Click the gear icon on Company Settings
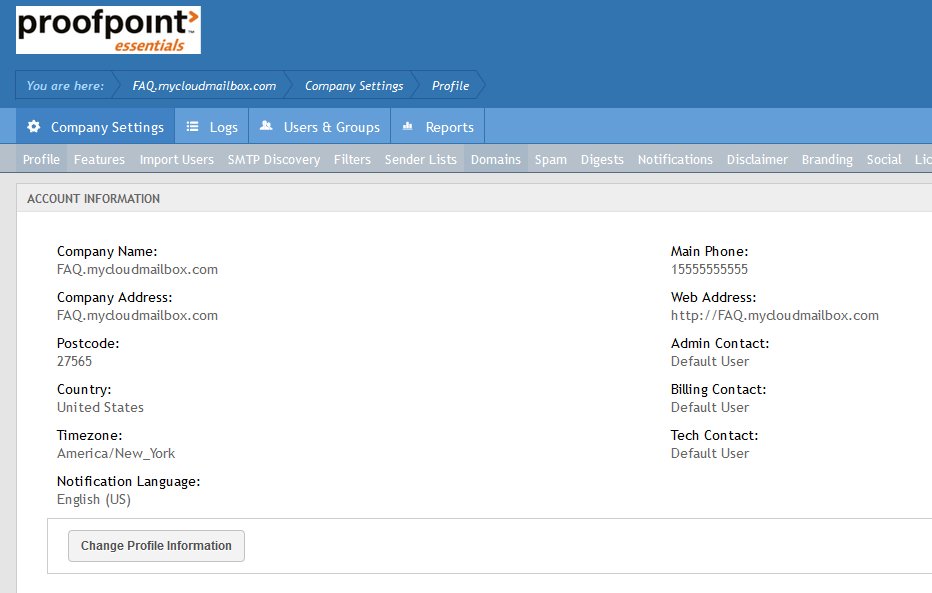 (x=34, y=126)
